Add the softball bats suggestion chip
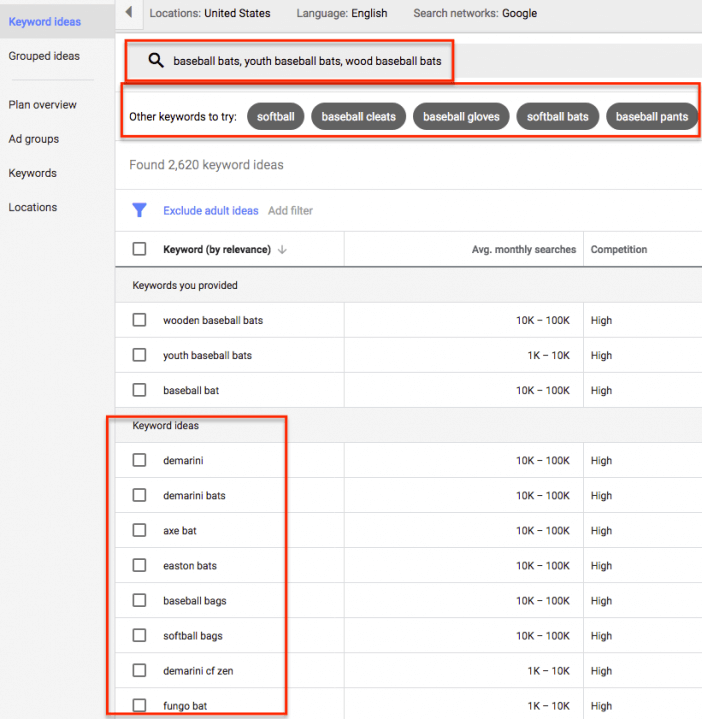Screen dimensions: 702x719 coord(558,116)
